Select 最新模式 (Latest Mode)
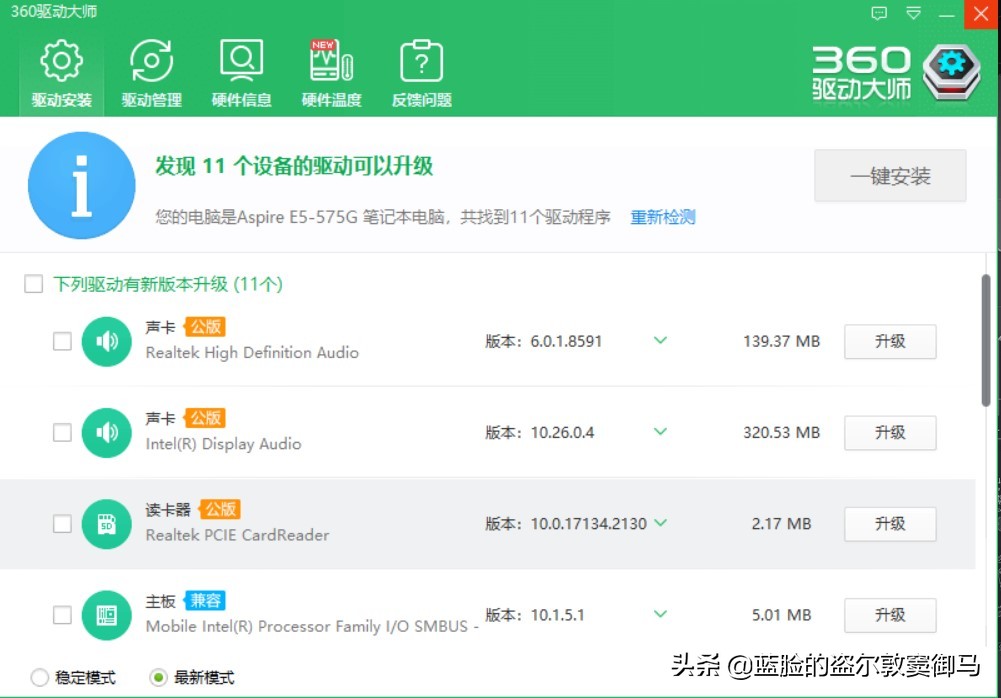 coord(159,677)
